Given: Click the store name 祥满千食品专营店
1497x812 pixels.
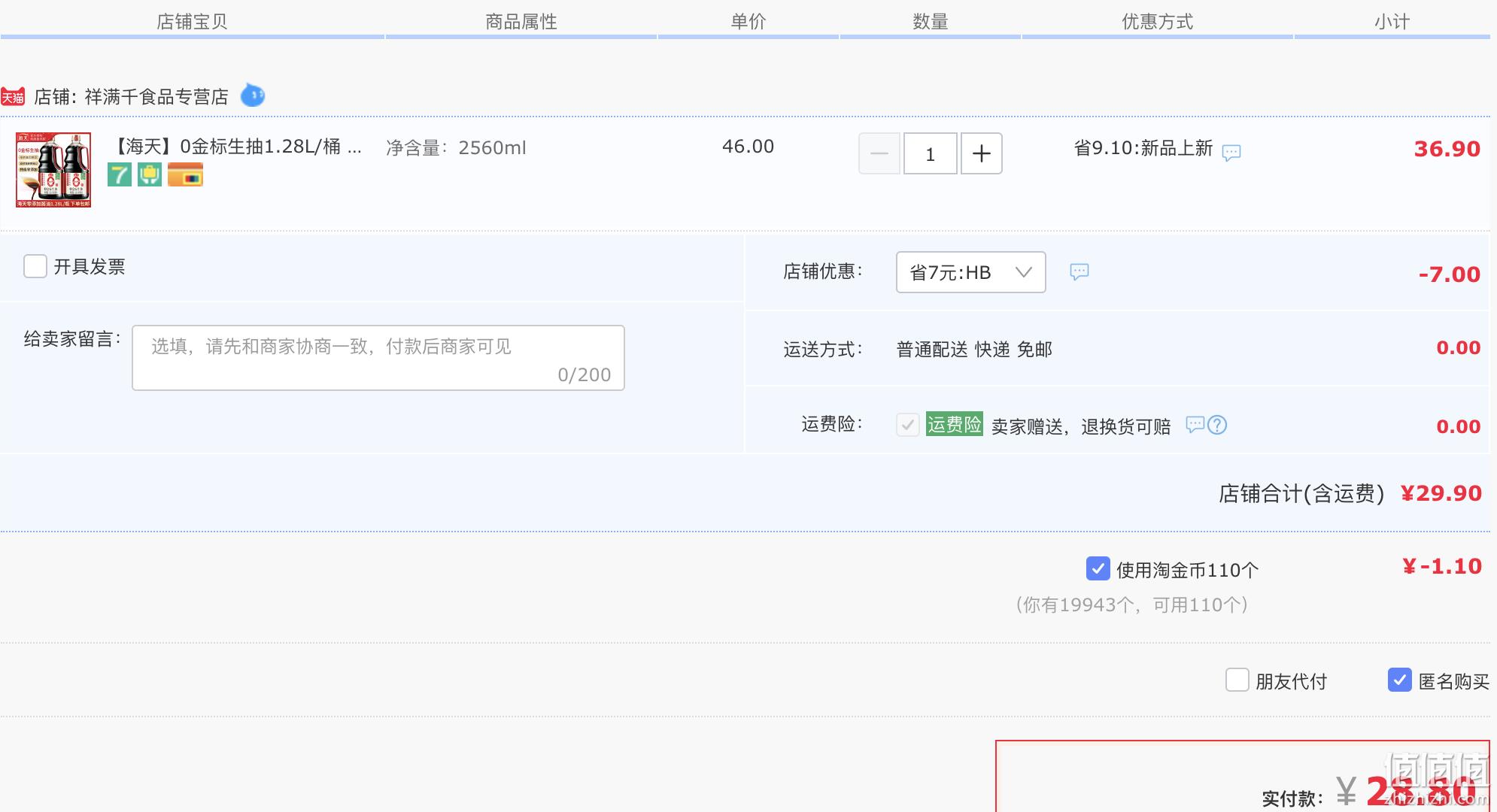Looking at the screenshot, I should 156,97.
